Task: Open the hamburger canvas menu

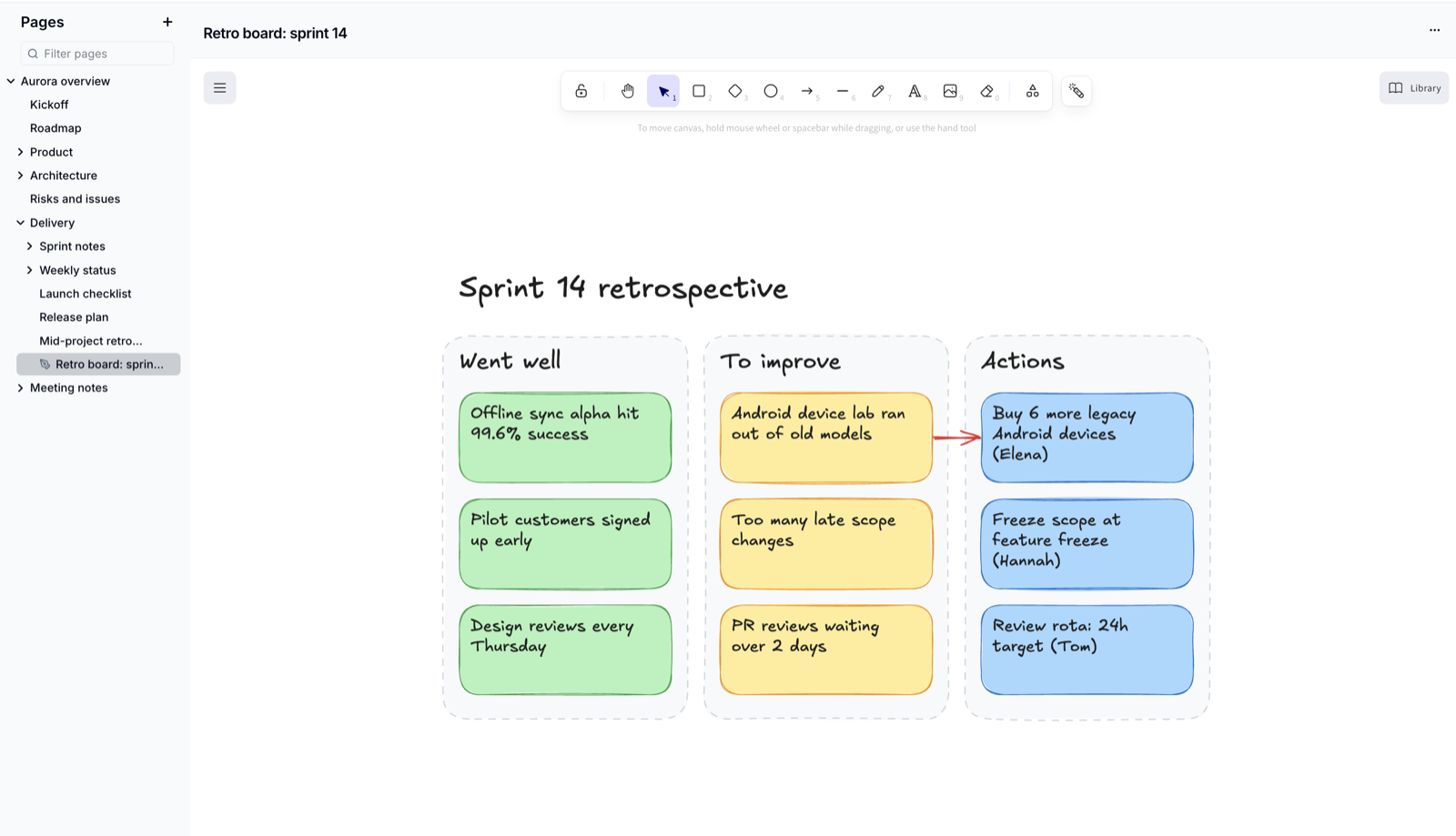Action: tap(219, 88)
